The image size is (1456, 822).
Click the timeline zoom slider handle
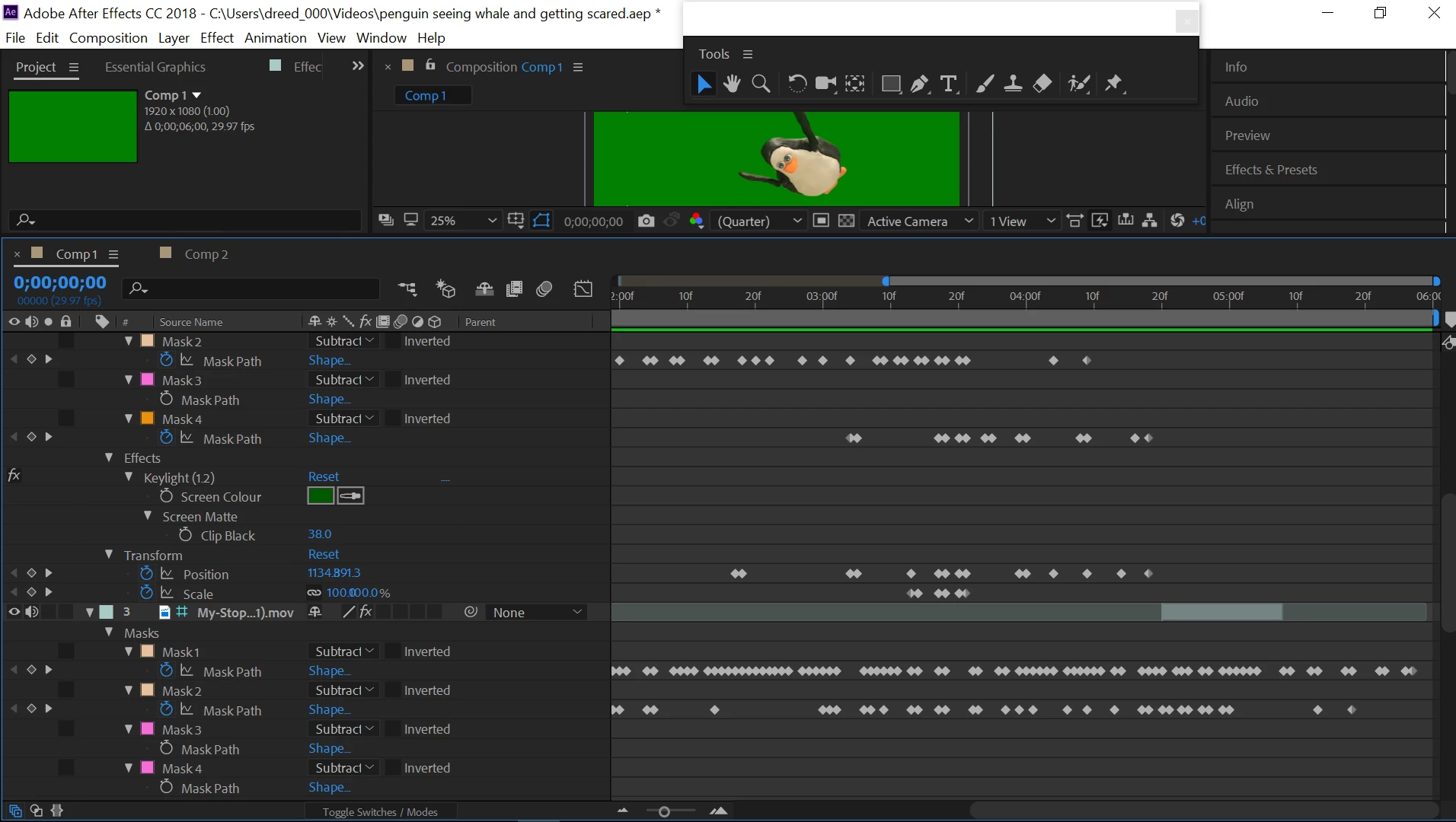click(x=664, y=812)
